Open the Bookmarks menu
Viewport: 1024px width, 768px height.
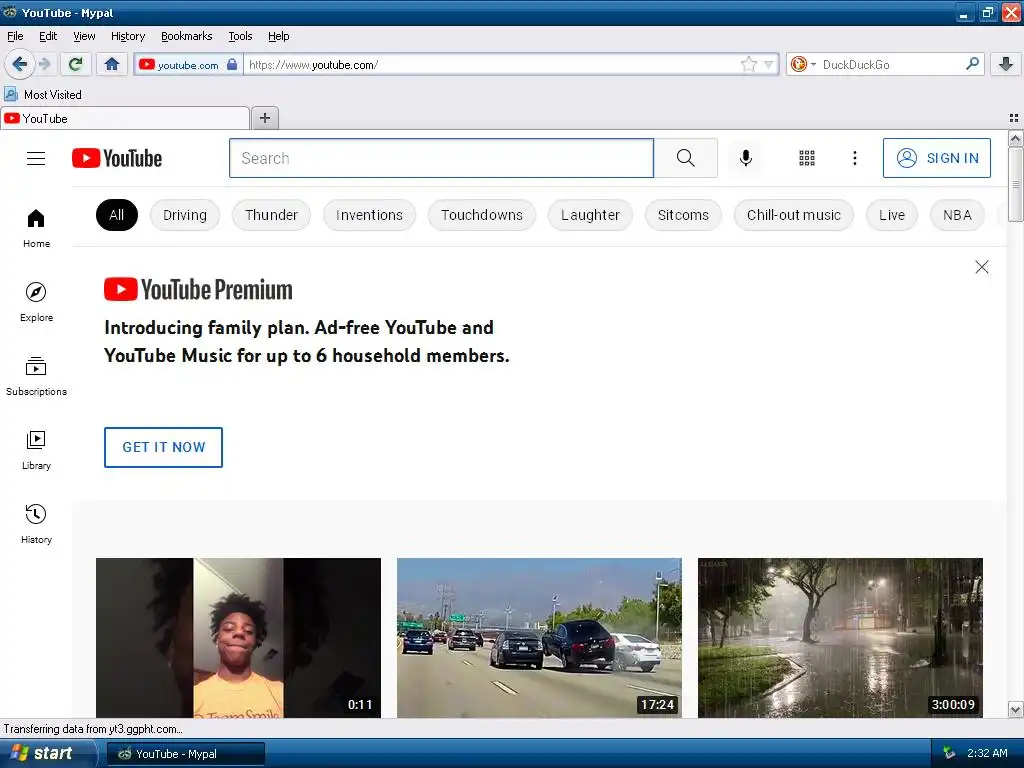(x=187, y=36)
